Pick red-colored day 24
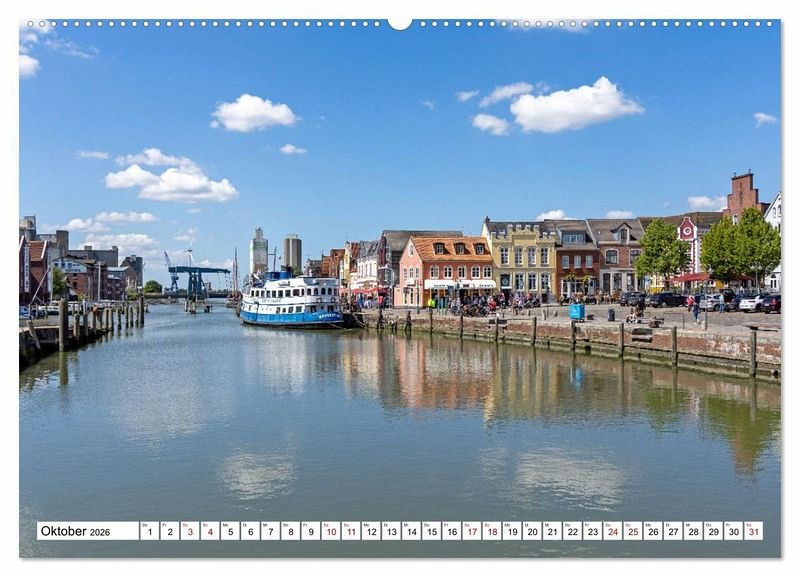 click(613, 531)
